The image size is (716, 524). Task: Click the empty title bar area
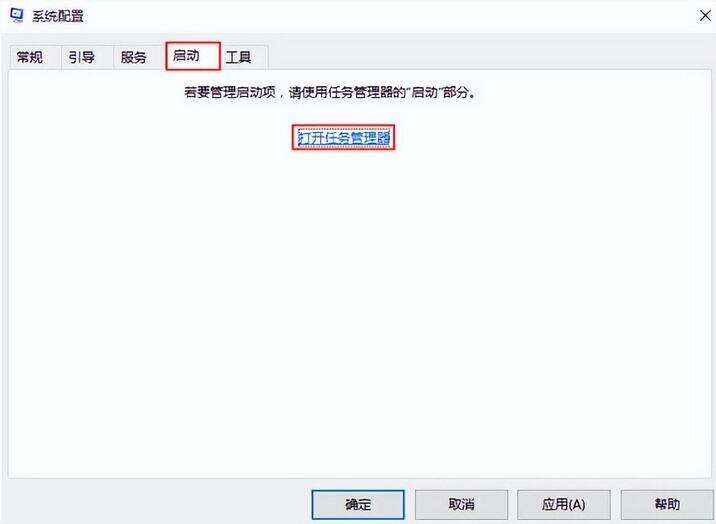pos(388,16)
